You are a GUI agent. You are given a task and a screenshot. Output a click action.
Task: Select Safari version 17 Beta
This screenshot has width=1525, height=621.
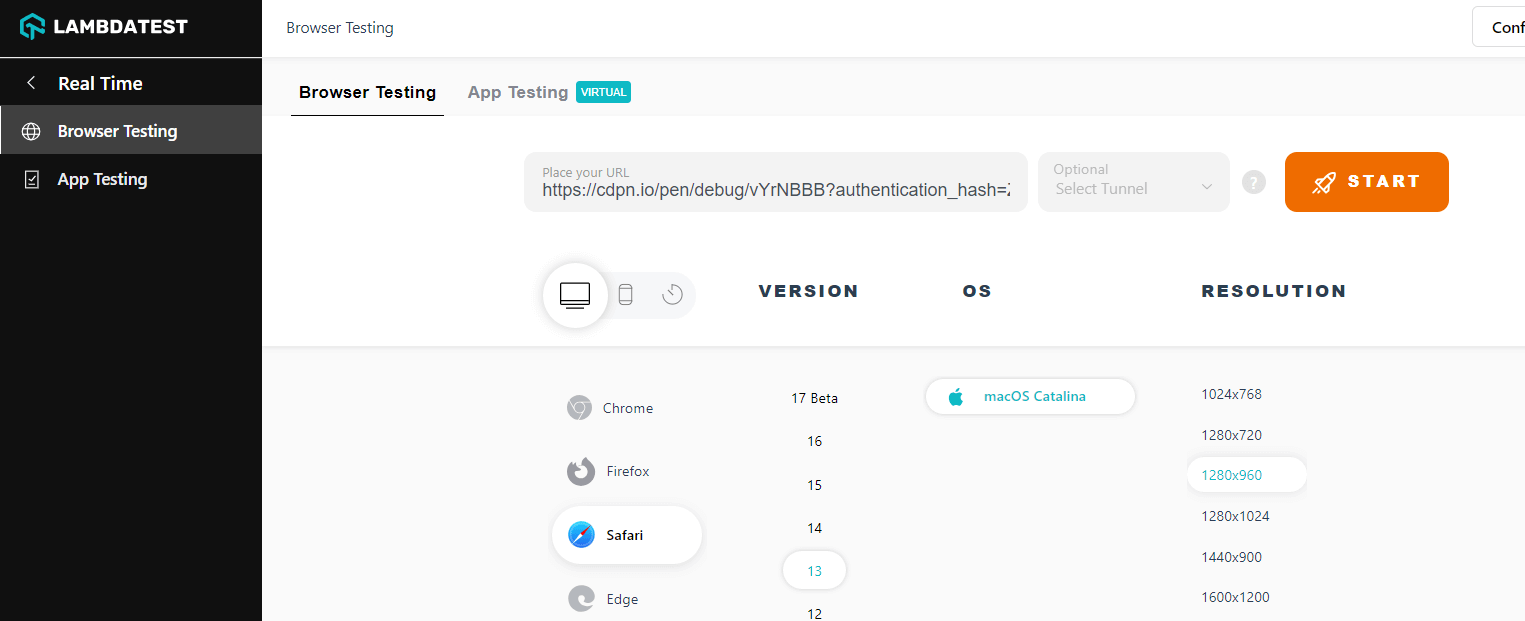(x=814, y=398)
